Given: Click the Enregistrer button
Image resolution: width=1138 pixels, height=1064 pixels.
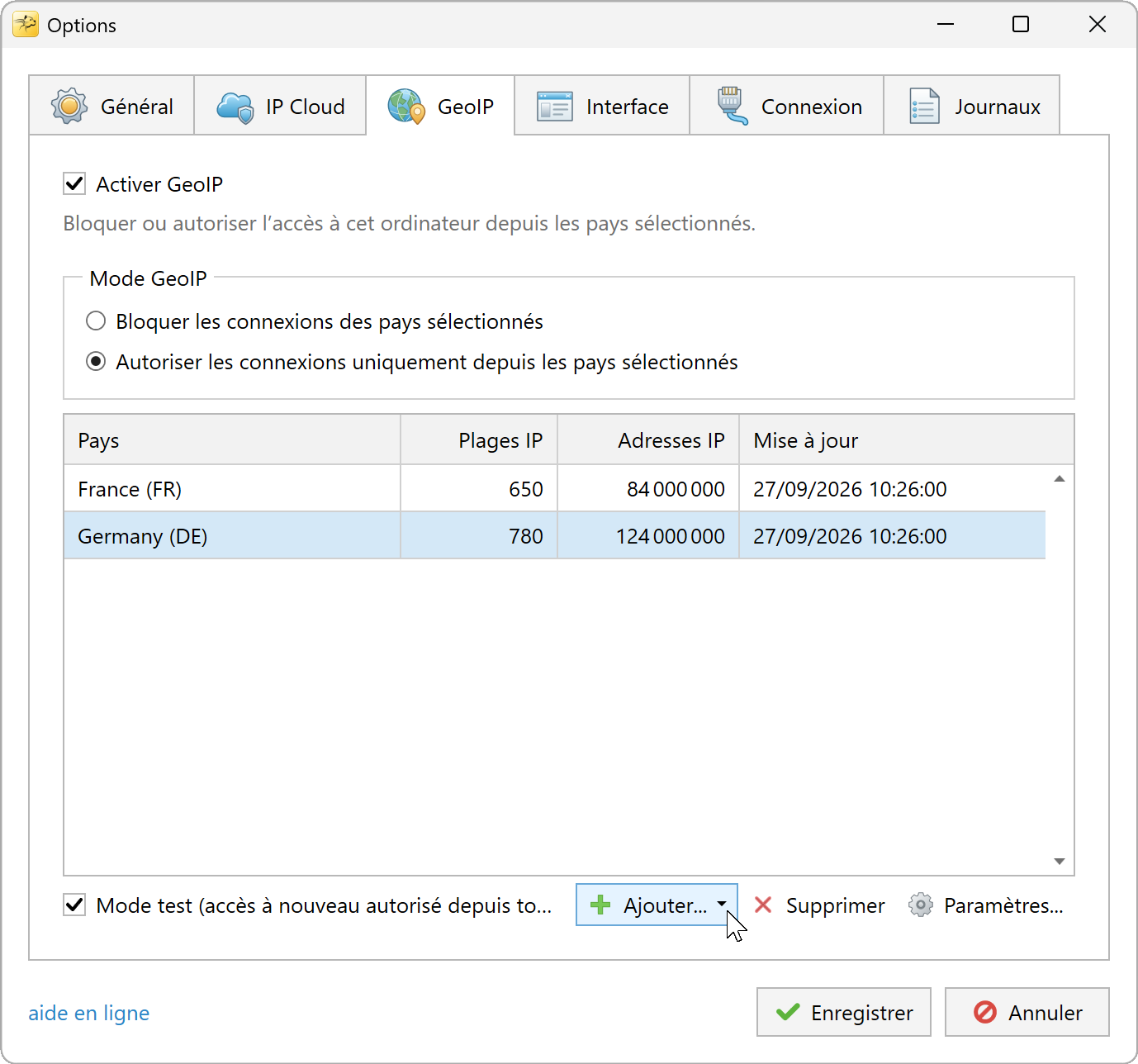Looking at the screenshot, I should pyautogui.click(x=844, y=1012).
